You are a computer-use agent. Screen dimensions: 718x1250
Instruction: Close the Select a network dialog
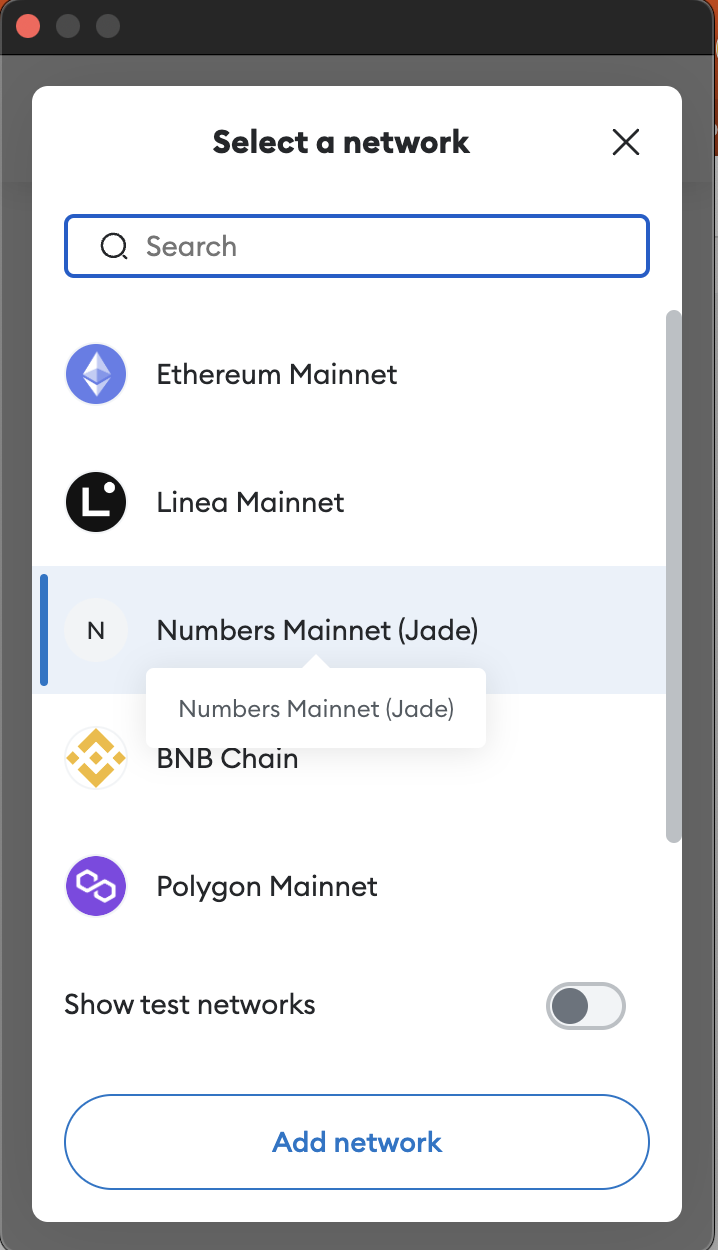pyautogui.click(x=626, y=142)
